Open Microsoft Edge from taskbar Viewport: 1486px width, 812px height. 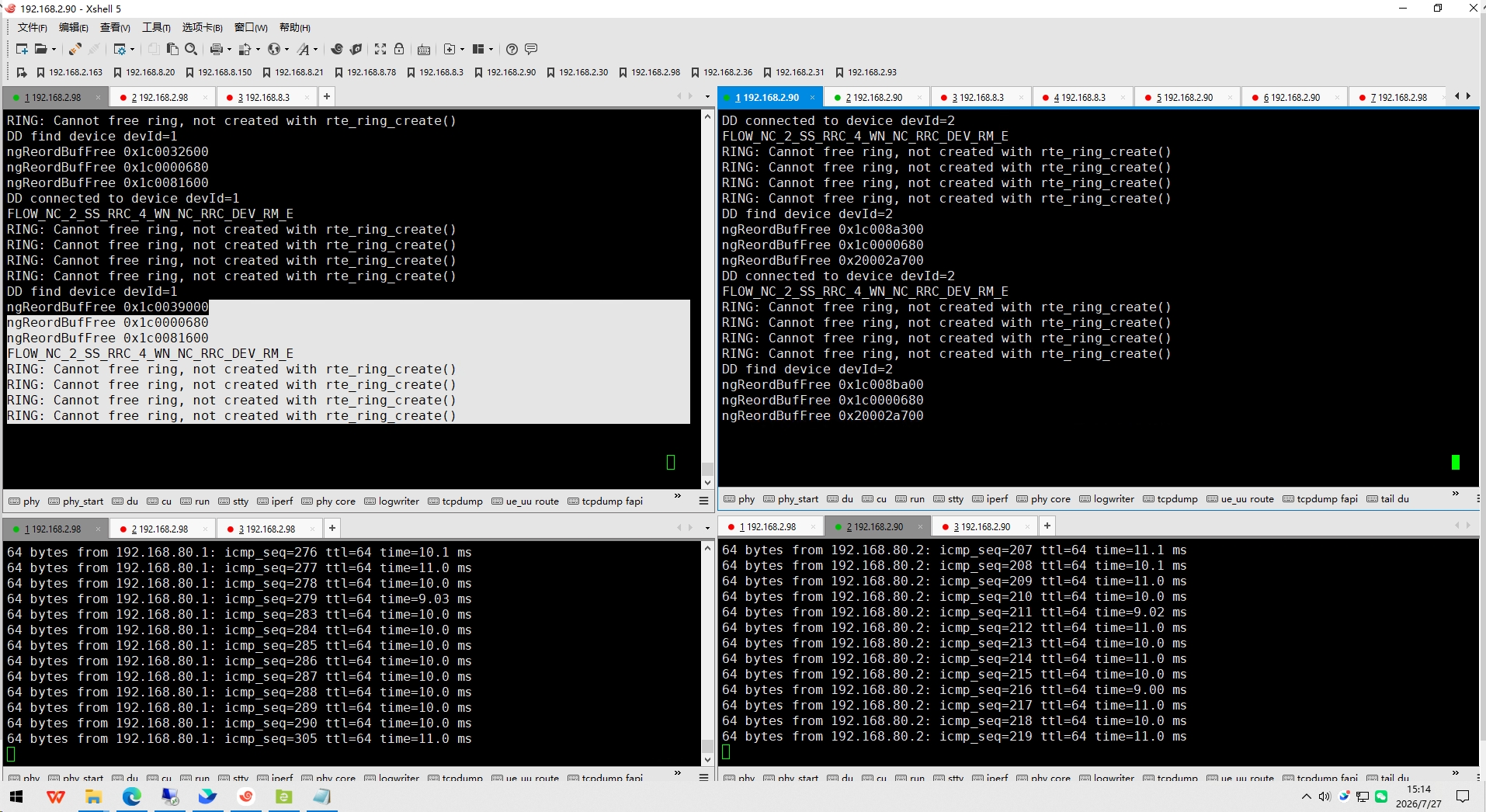tap(132, 796)
